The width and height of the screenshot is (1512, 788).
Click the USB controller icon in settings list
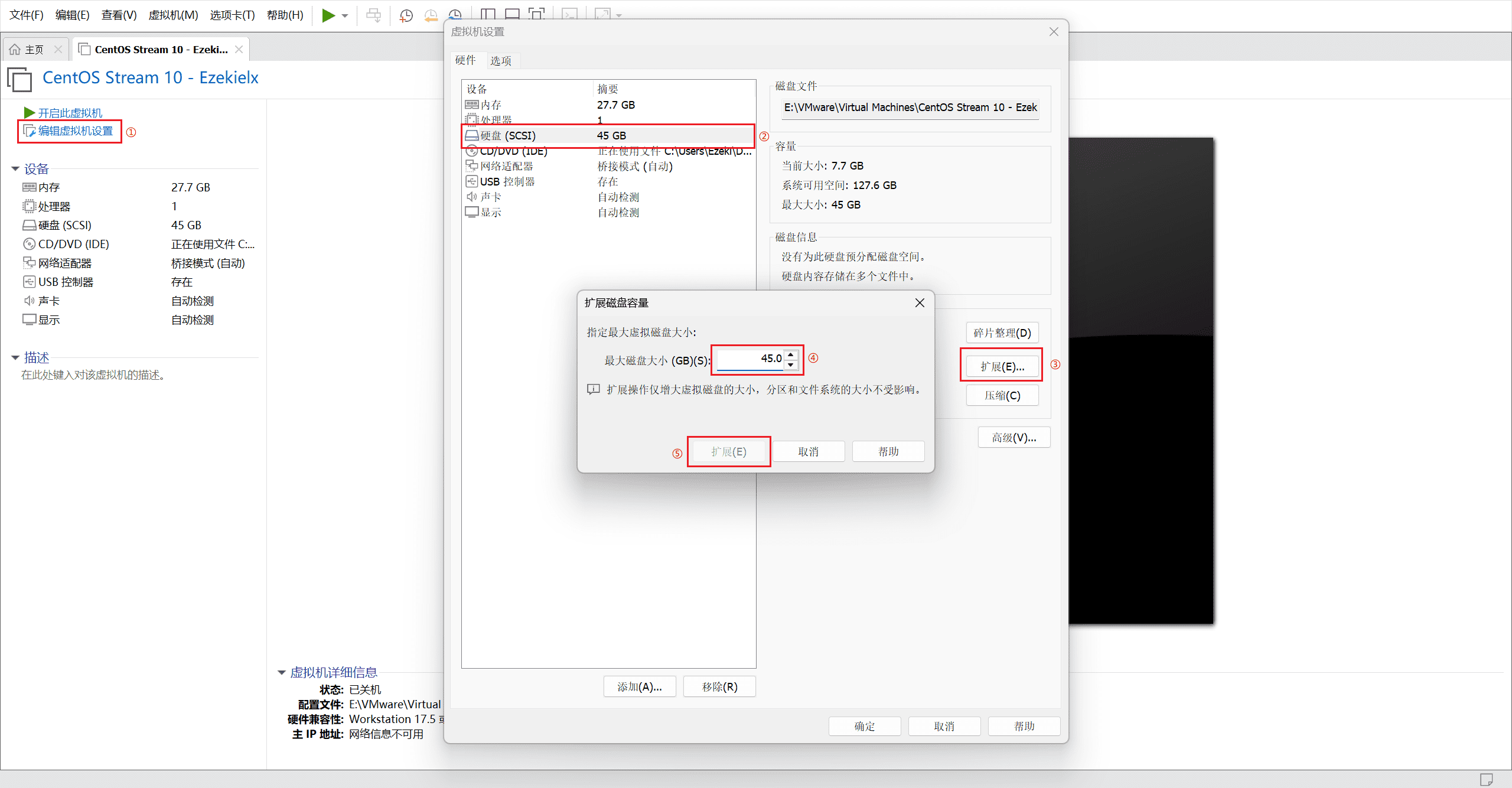(x=471, y=181)
